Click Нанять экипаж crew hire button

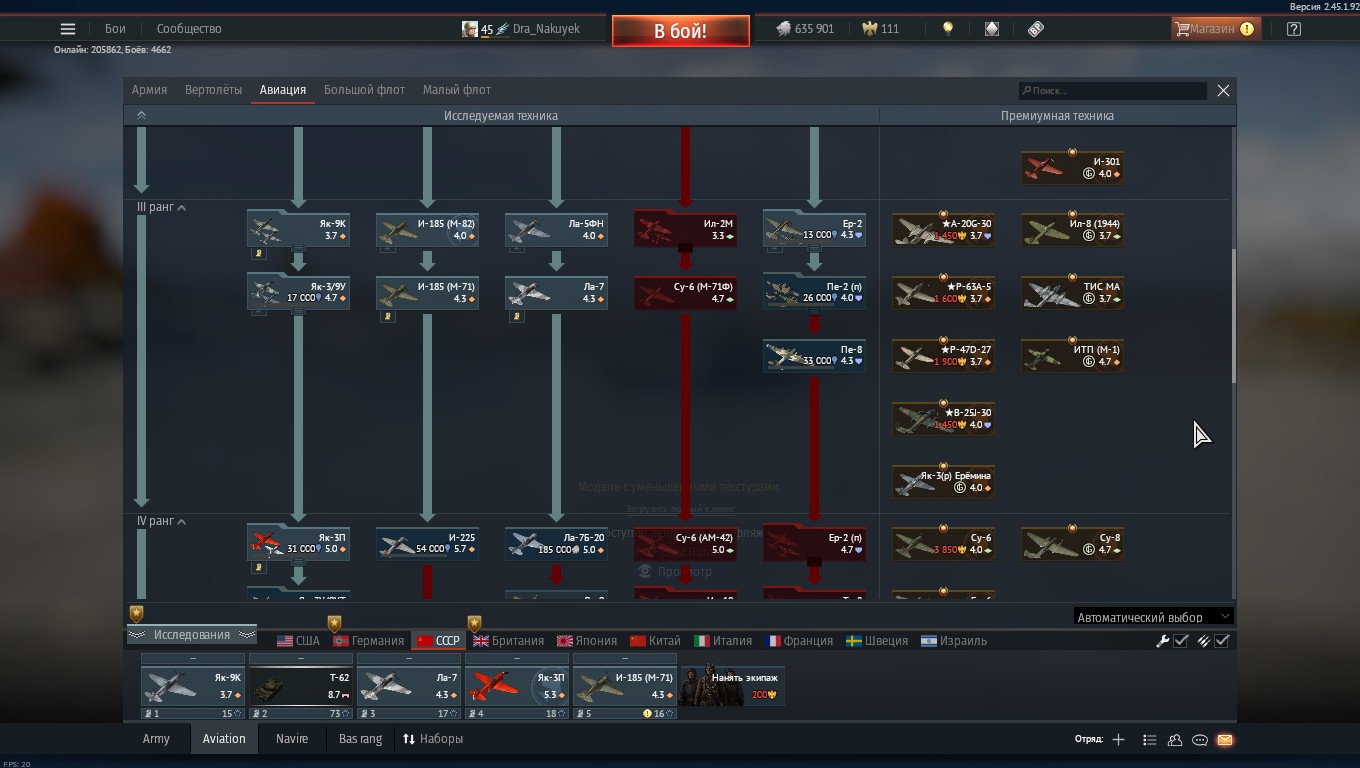(733, 685)
